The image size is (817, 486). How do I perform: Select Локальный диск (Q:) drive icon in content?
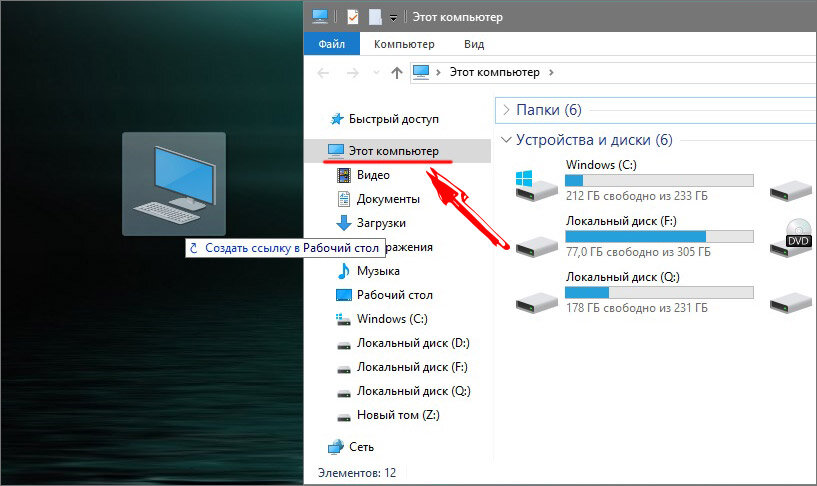point(537,302)
